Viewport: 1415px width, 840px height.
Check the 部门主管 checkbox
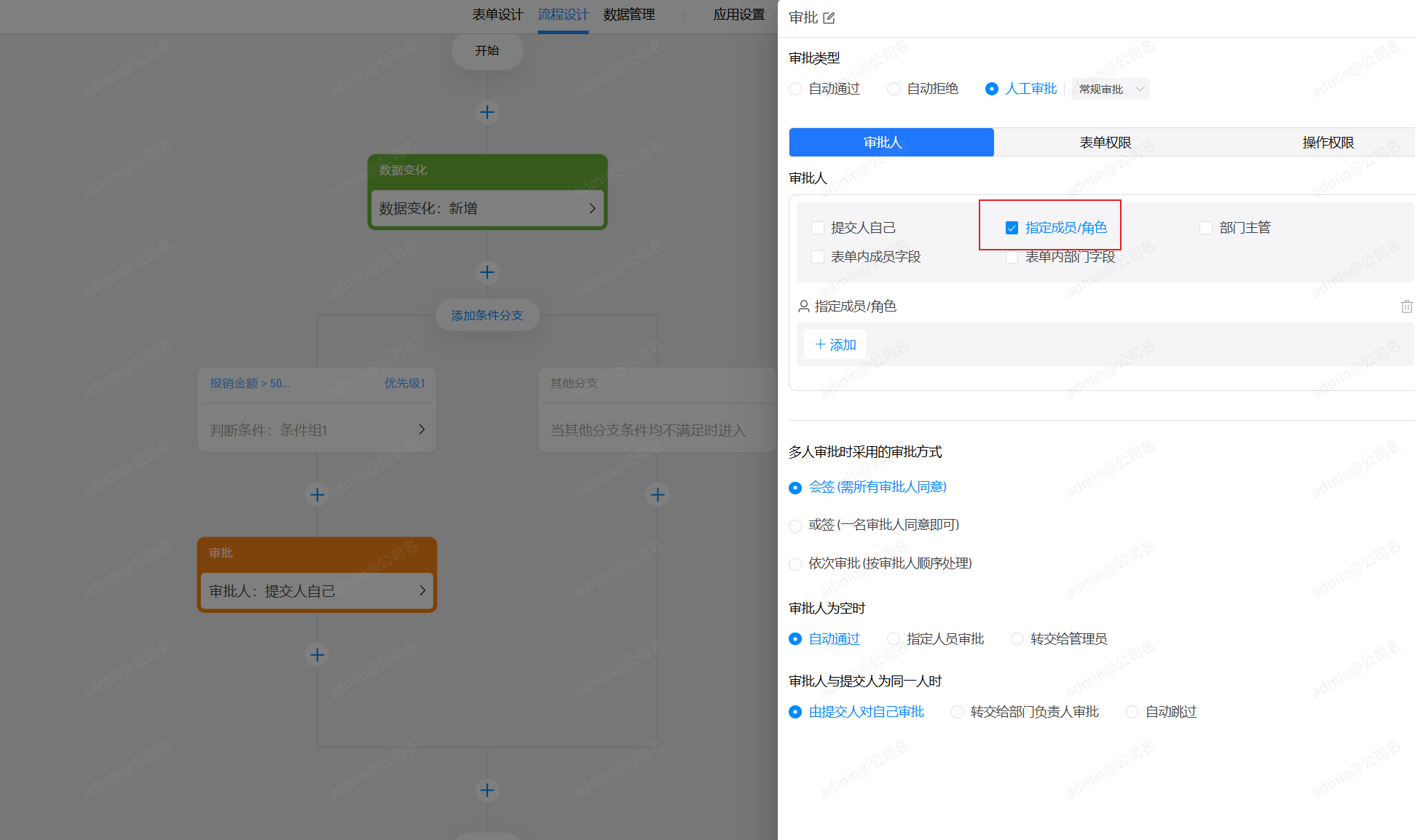coord(1206,228)
